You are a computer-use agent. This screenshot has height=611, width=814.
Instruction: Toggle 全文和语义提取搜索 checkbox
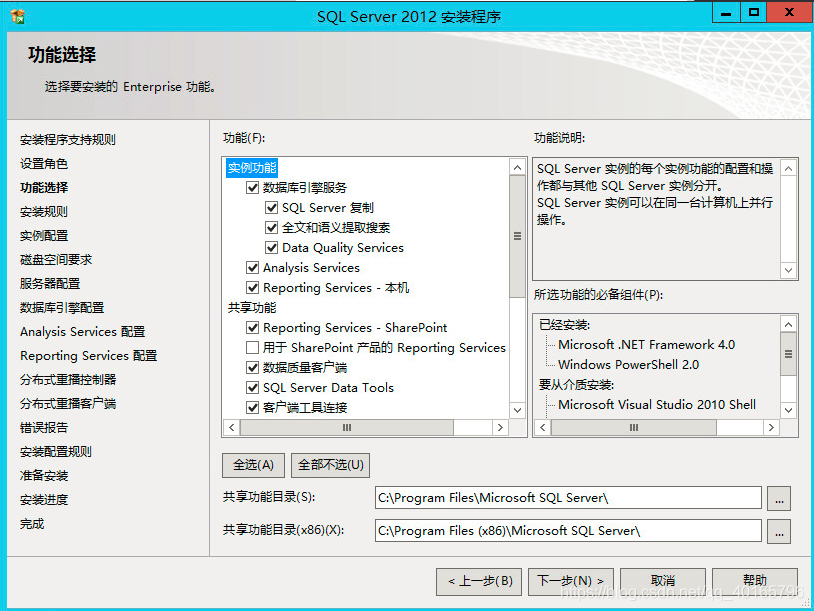point(272,227)
